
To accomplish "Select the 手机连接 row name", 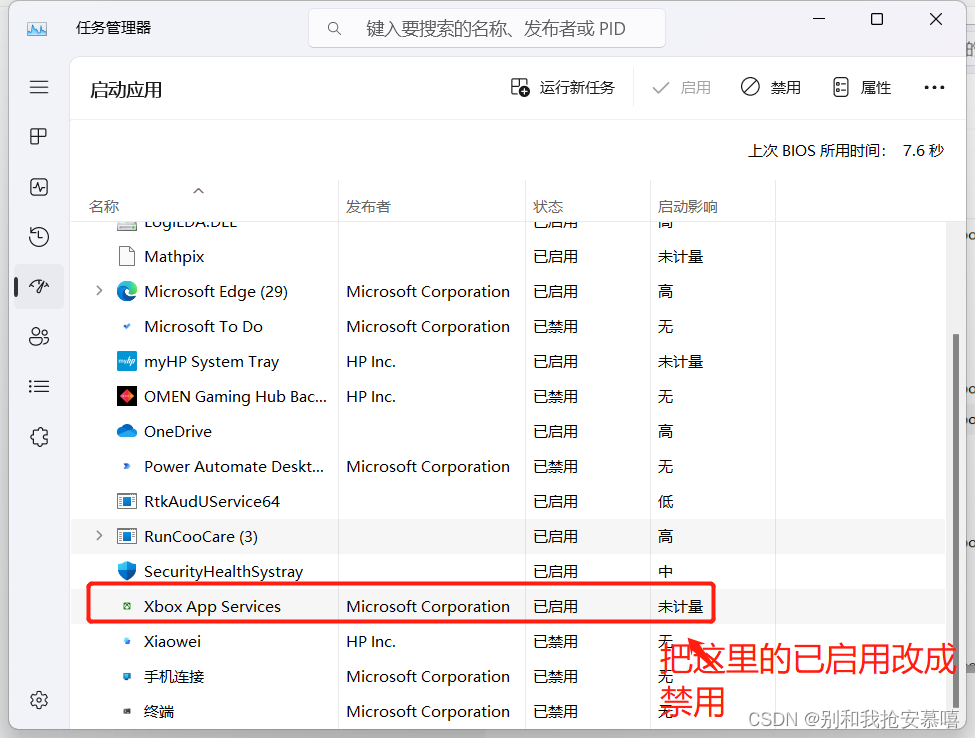I will click(x=174, y=676).
